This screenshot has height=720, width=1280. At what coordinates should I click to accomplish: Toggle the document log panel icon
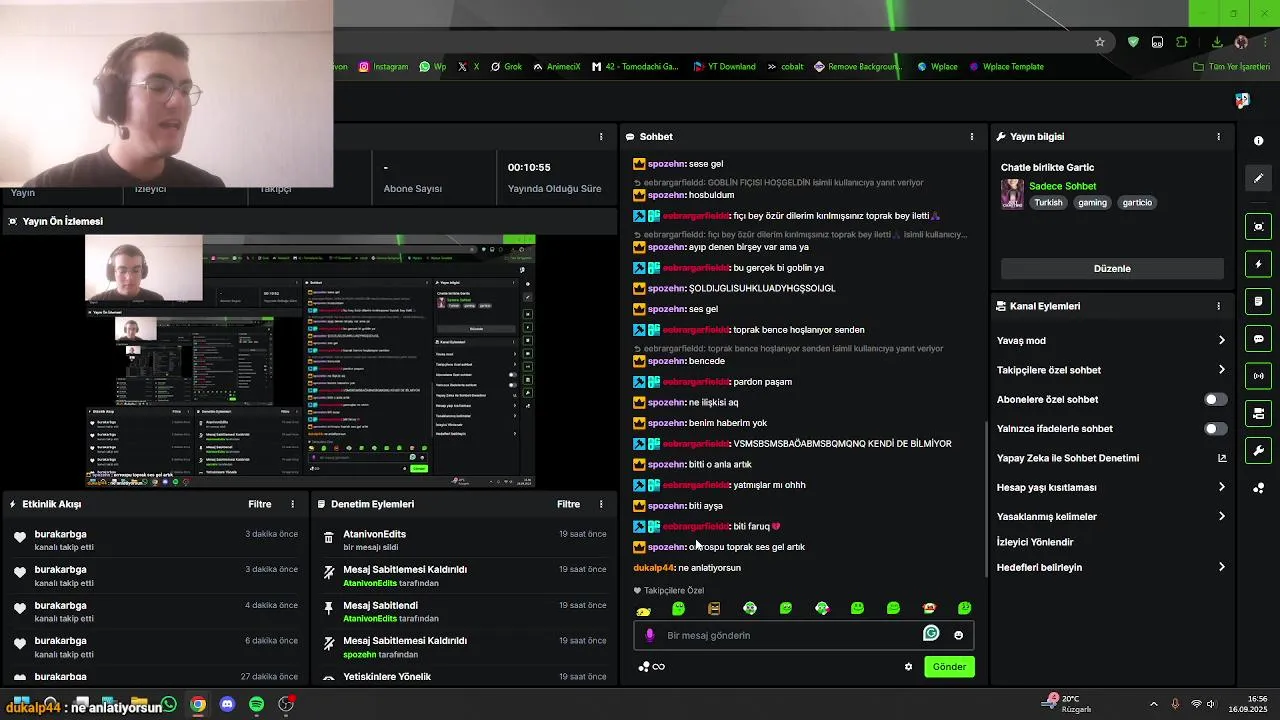[x=1259, y=301]
